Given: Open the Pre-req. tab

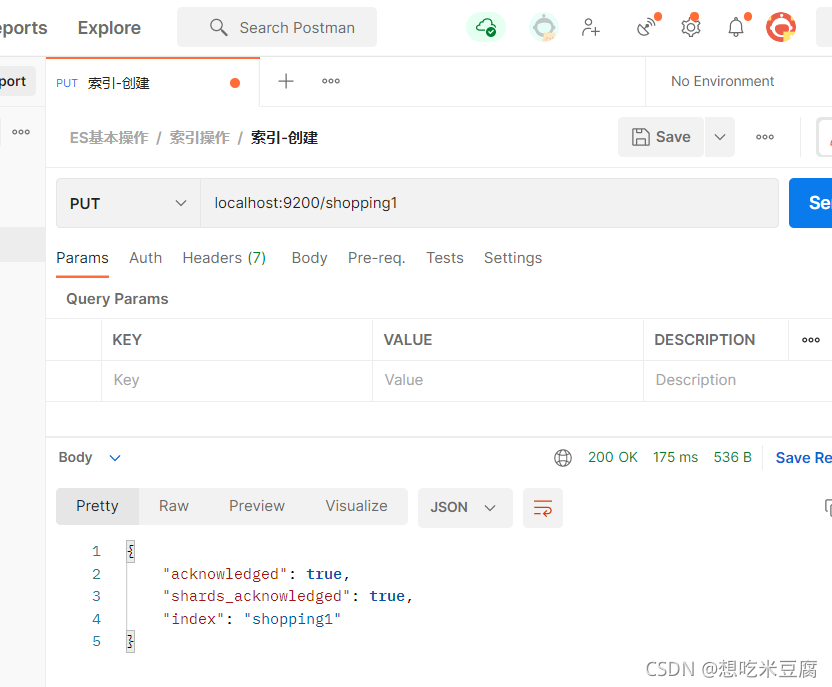Looking at the screenshot, I should point(376,258).
